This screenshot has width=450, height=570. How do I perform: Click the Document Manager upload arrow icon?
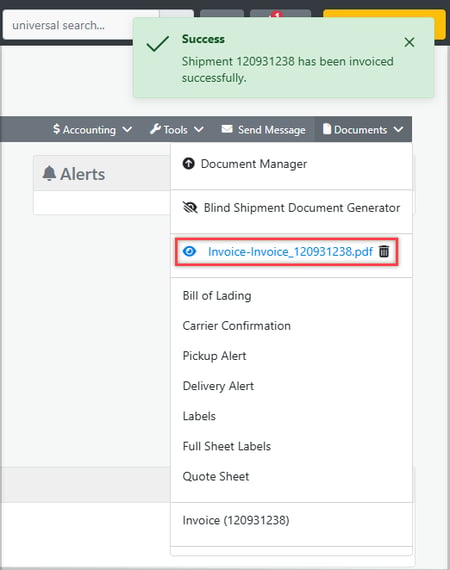point(188,164)
